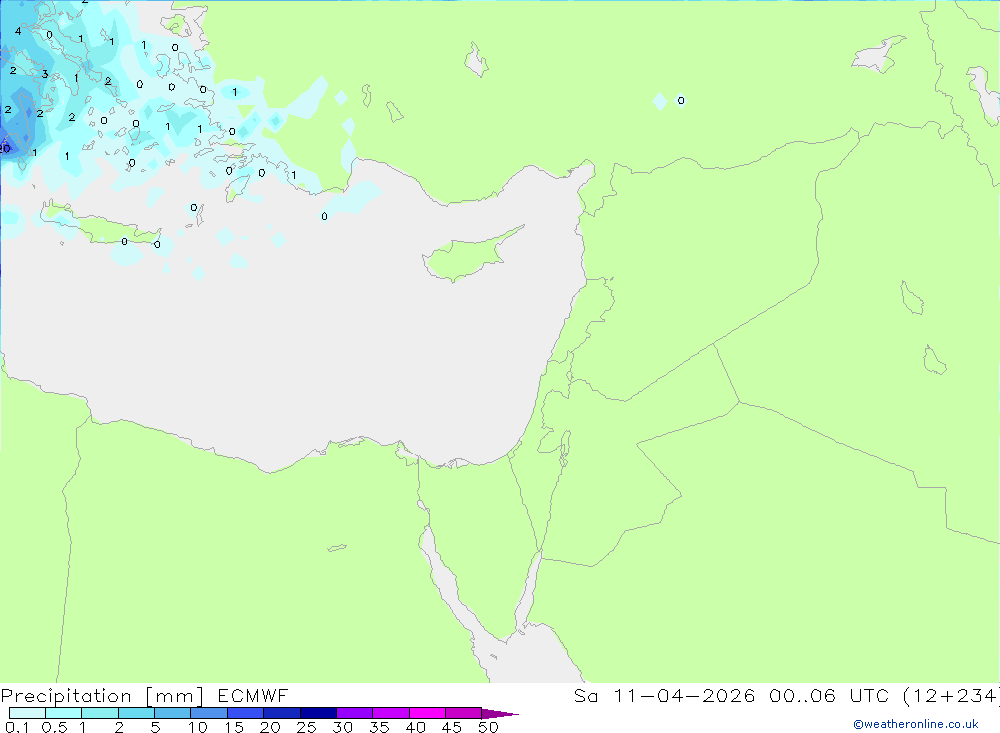1000x733 pixels.
Task: Click the '50' legend scale label
Action: 488,727
